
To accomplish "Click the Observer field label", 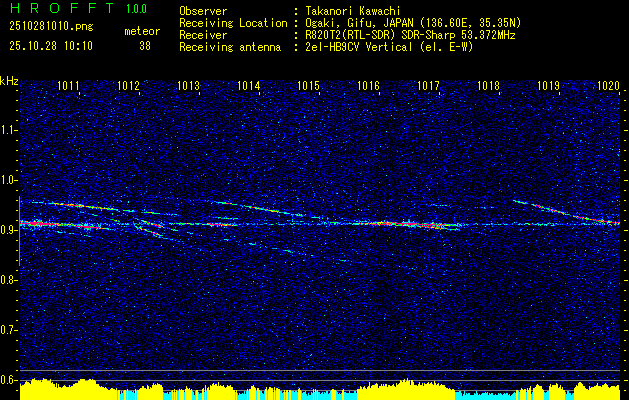I will pyautogui.click(x=203, y=11).
